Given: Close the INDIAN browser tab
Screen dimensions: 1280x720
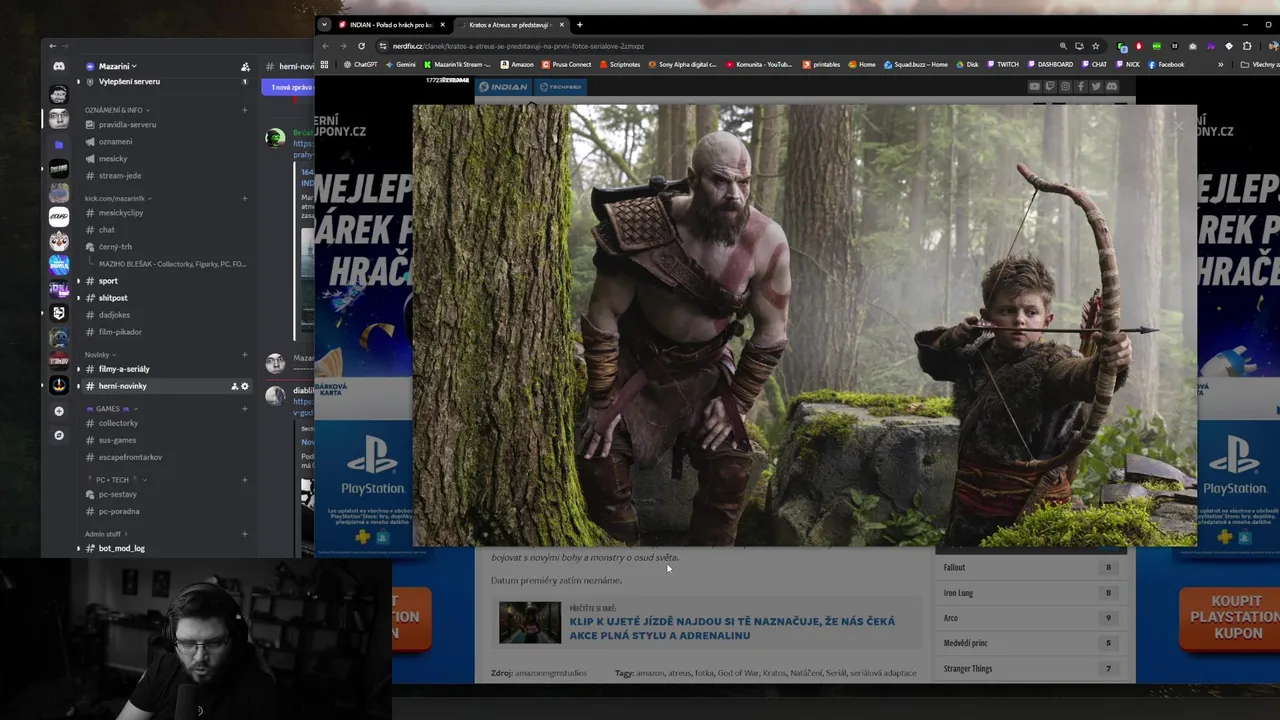Looking at the screenshot, I should coord(442,25).
